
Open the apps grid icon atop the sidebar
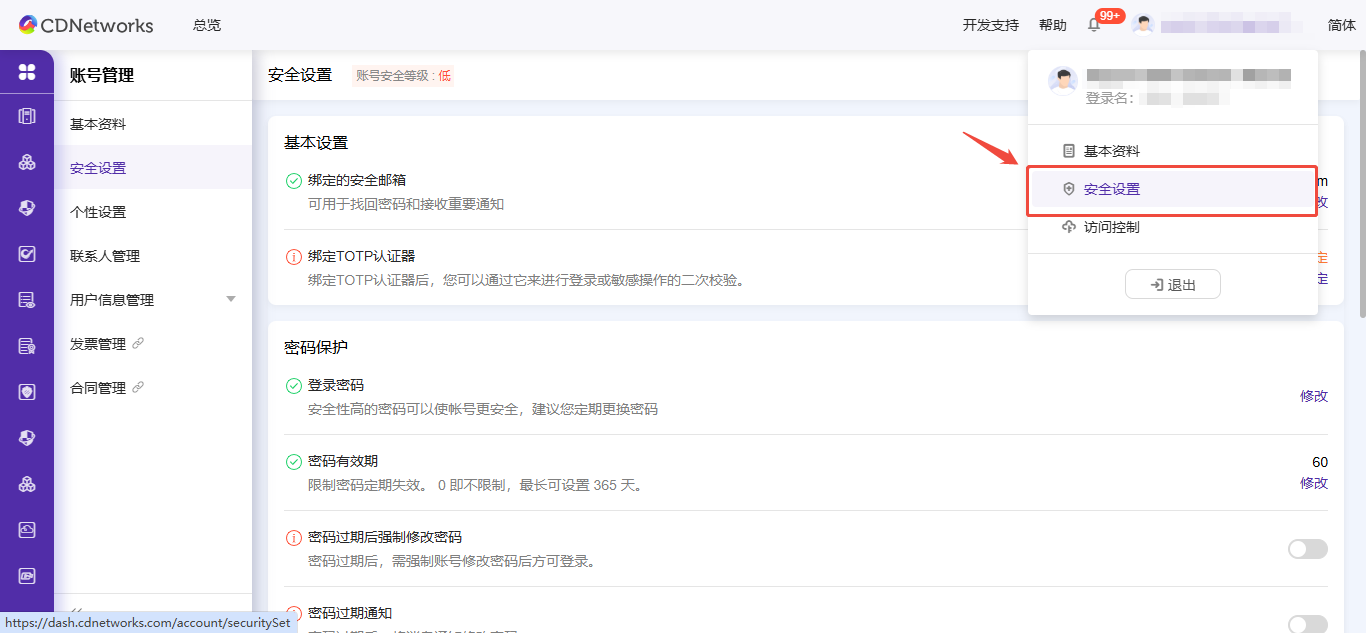(27, 72)
